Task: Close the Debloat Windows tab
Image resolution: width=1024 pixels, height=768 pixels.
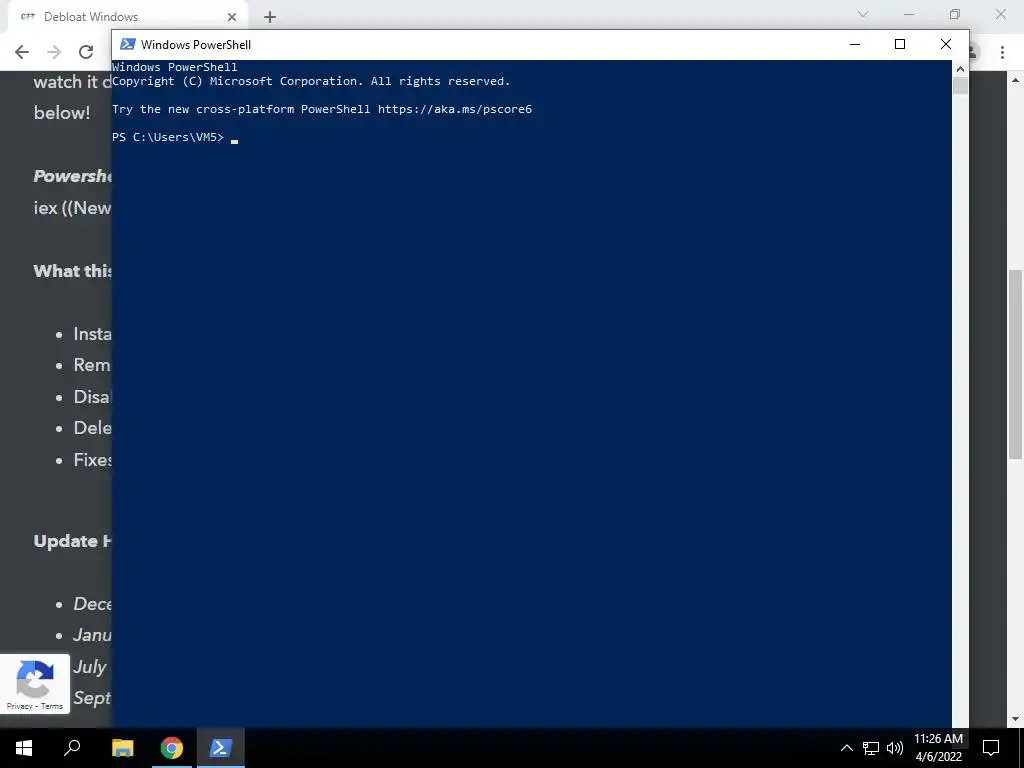Action: [232, 17]
